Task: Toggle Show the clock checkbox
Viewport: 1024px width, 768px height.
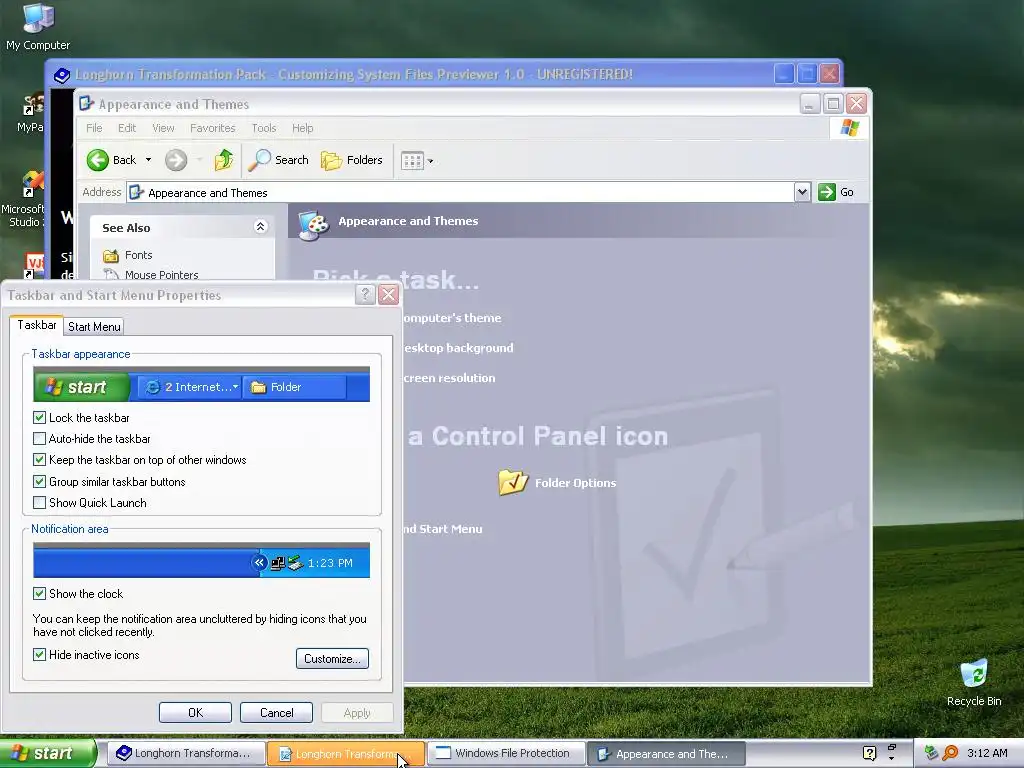Action: tap(39, 594)
